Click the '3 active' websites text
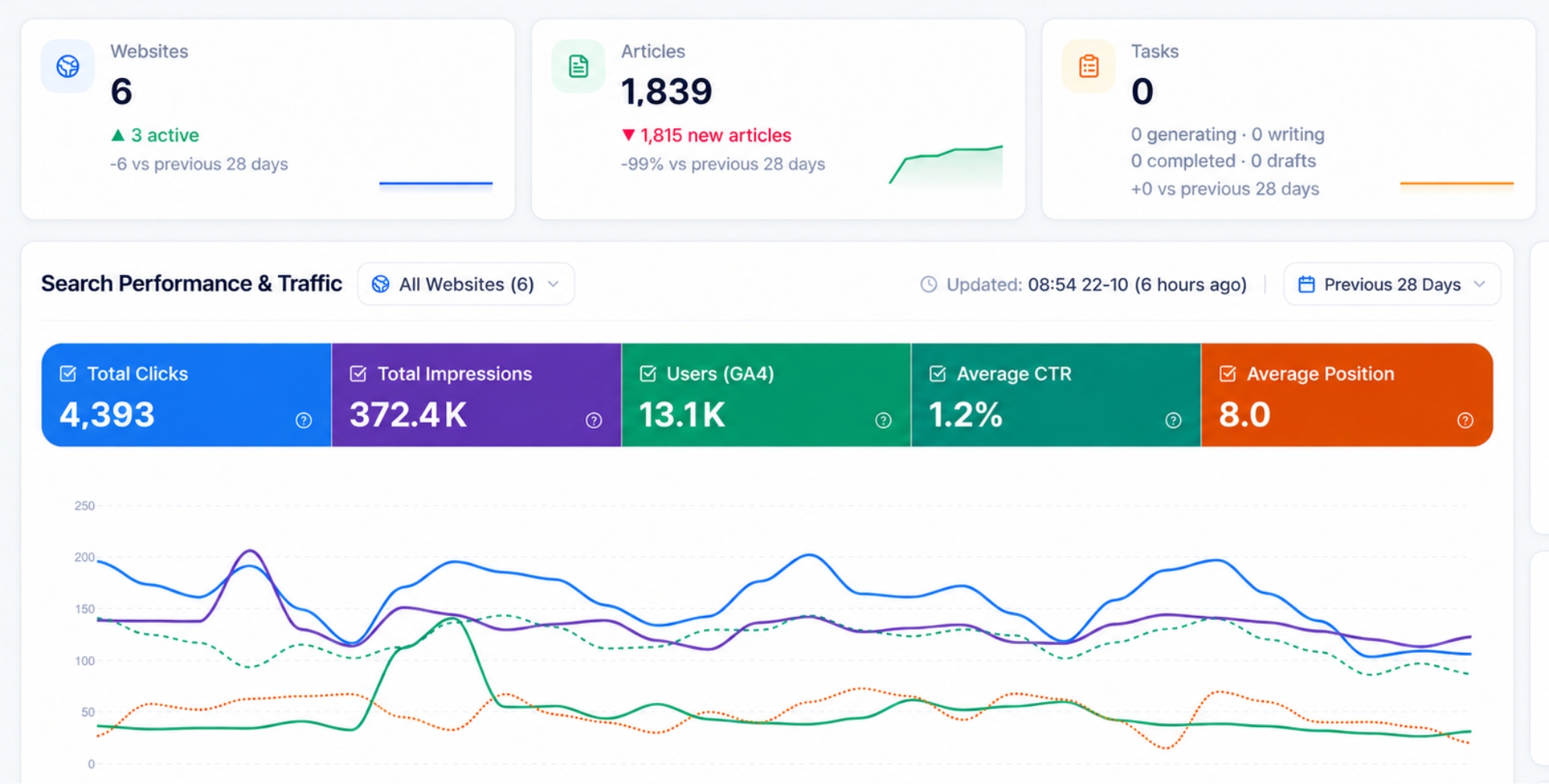Image resolution: width=1549 pixels, height=784 pixels. tap(165, 135)
